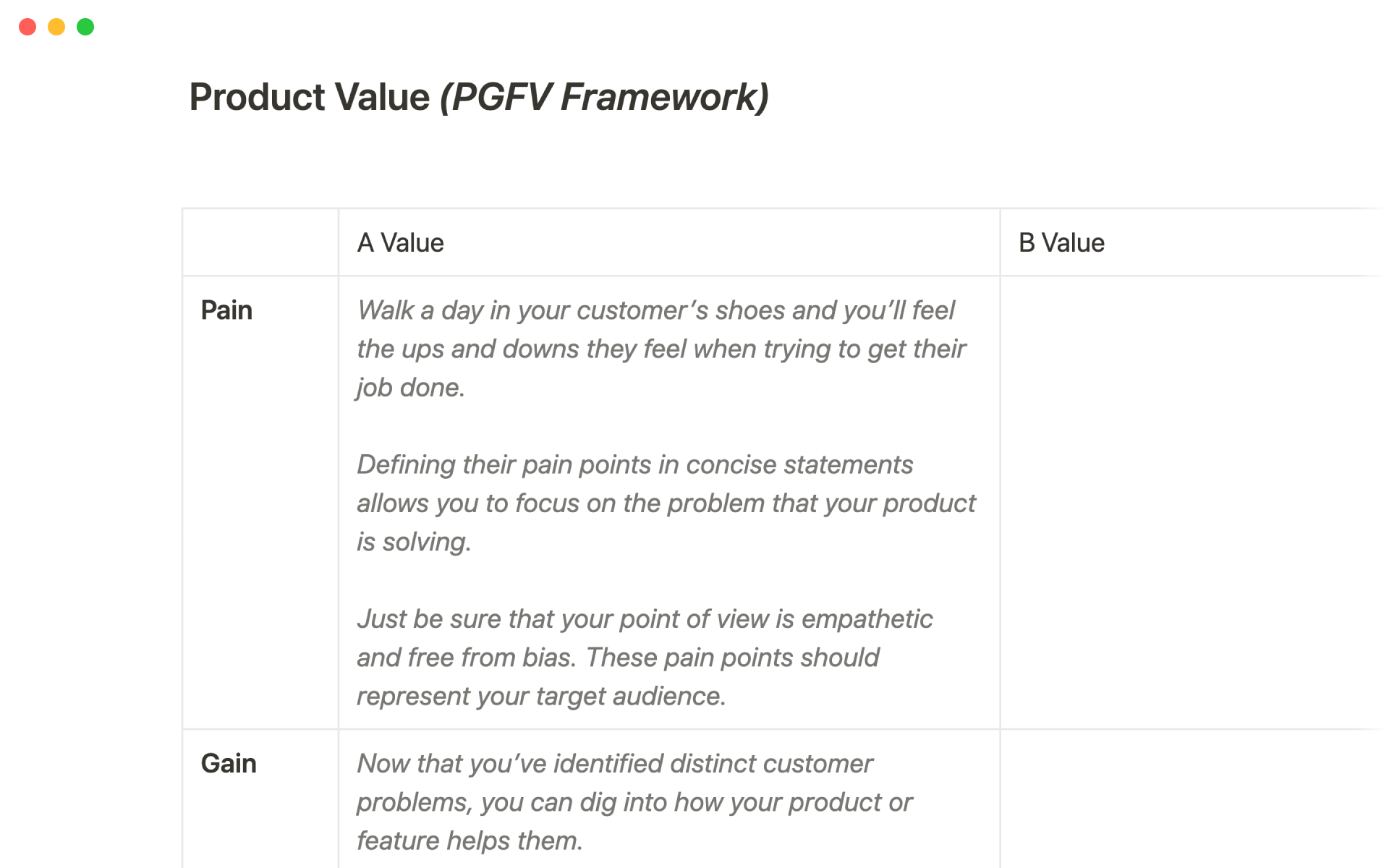The image size is (1389, 868).
Task: Click the "feature helps them." line
Action: 470,841
